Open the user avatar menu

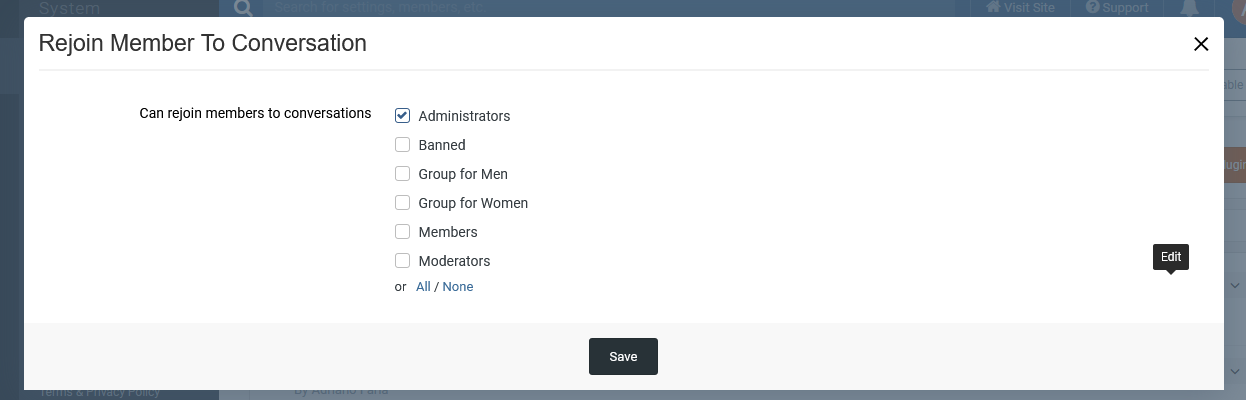(1238, 8)
